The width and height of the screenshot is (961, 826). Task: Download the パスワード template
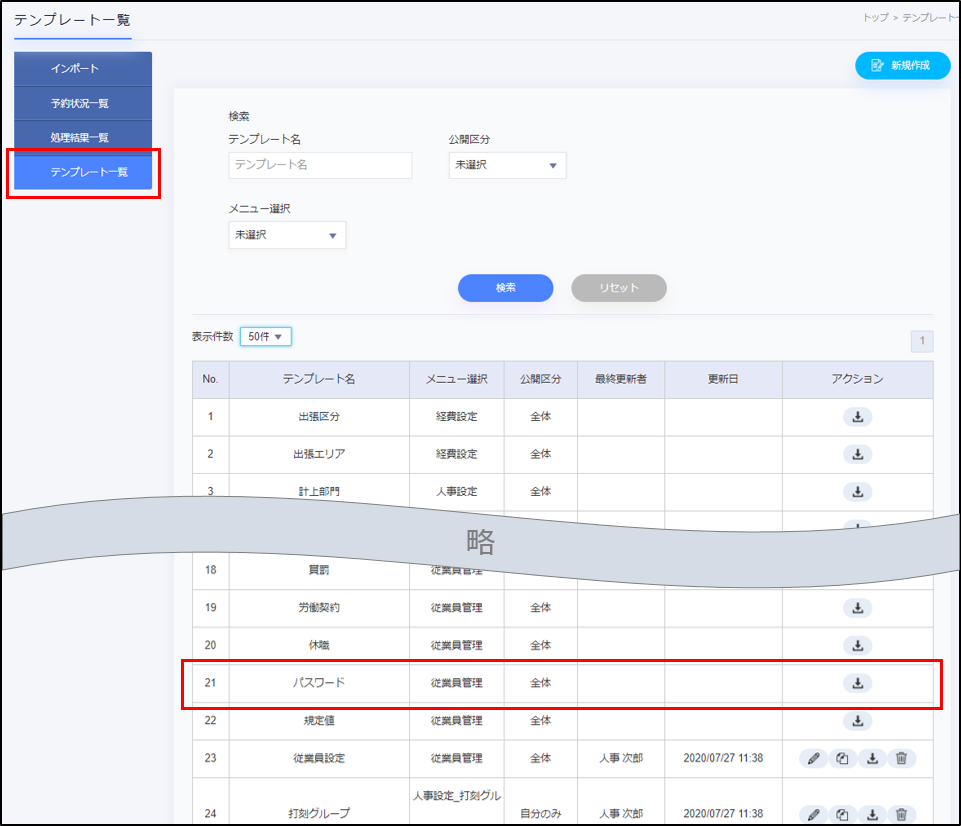coord(857,683)
